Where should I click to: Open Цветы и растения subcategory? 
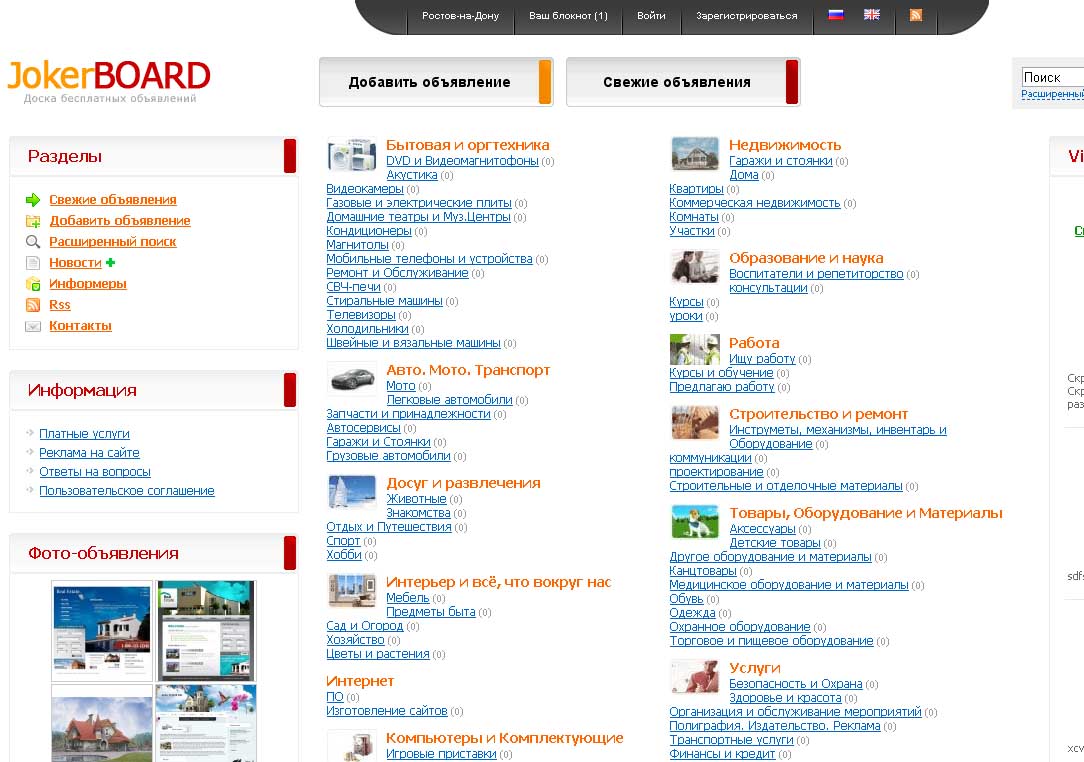pyautogui.click(x=377, y=654)
